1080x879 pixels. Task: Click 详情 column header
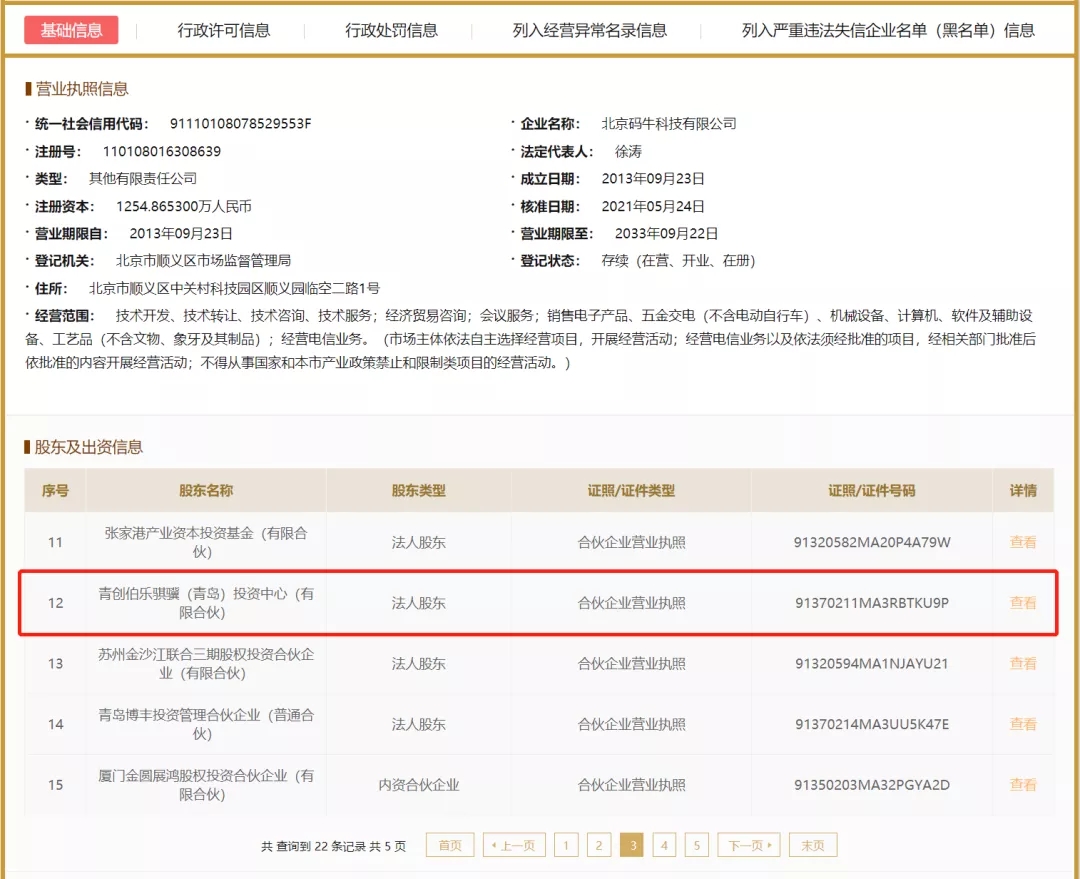(x=1023, y=490)
